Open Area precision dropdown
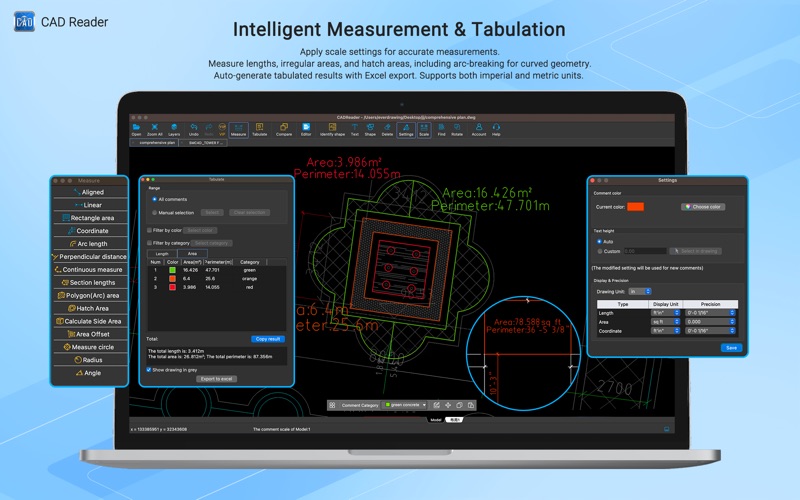This screenshot has width=800, height=500. (711, 322)
